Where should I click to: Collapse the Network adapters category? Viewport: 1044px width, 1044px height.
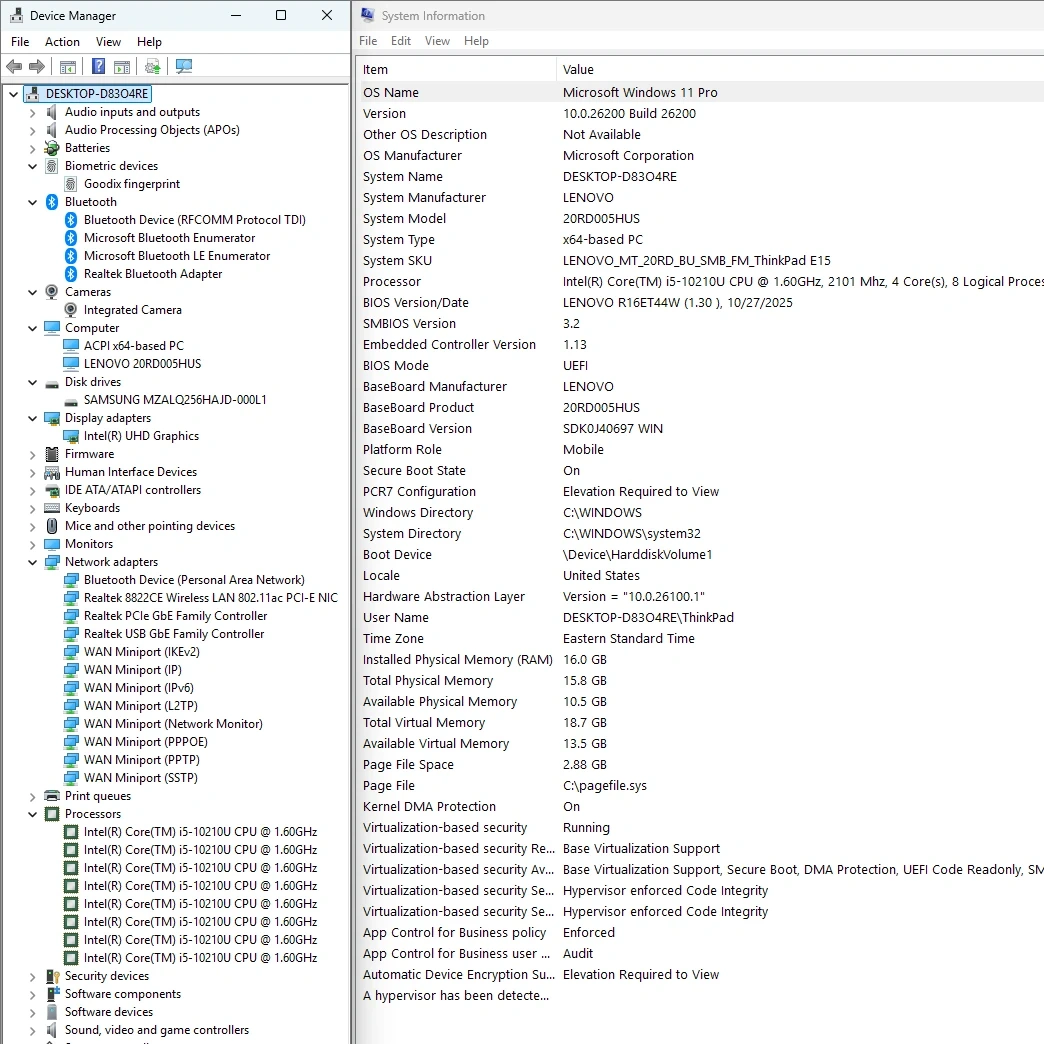pos(33,562)
